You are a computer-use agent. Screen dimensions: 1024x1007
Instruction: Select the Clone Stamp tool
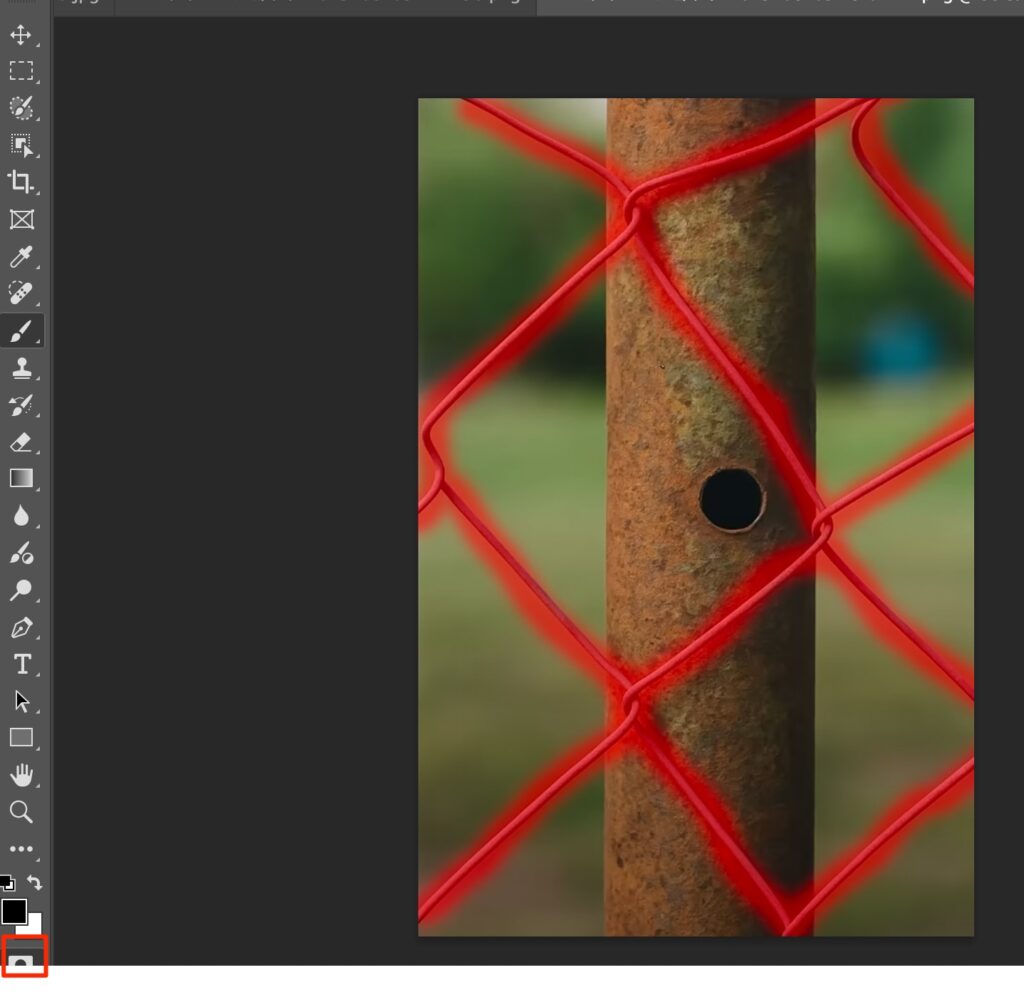click(x=20, y=368)
